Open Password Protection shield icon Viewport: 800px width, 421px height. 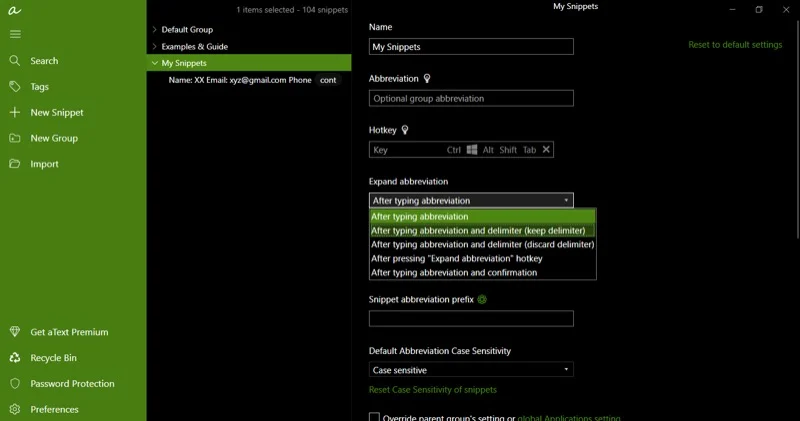coord(15,384)
